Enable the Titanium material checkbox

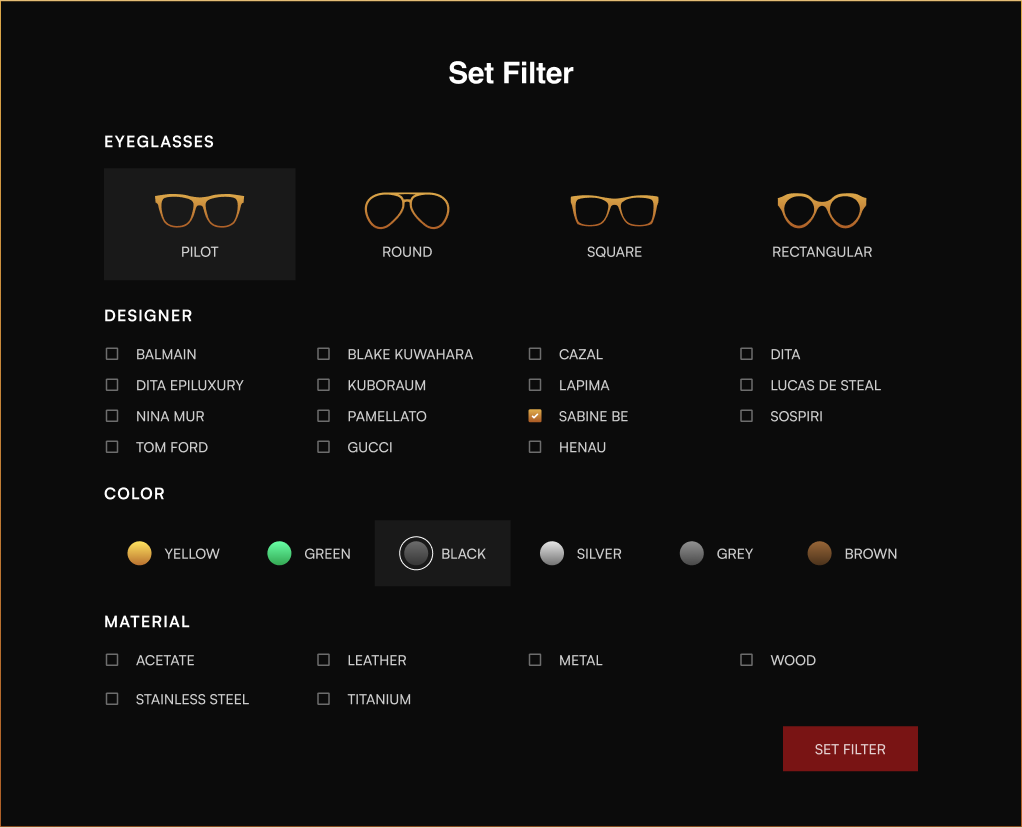[x=323, y=699]
